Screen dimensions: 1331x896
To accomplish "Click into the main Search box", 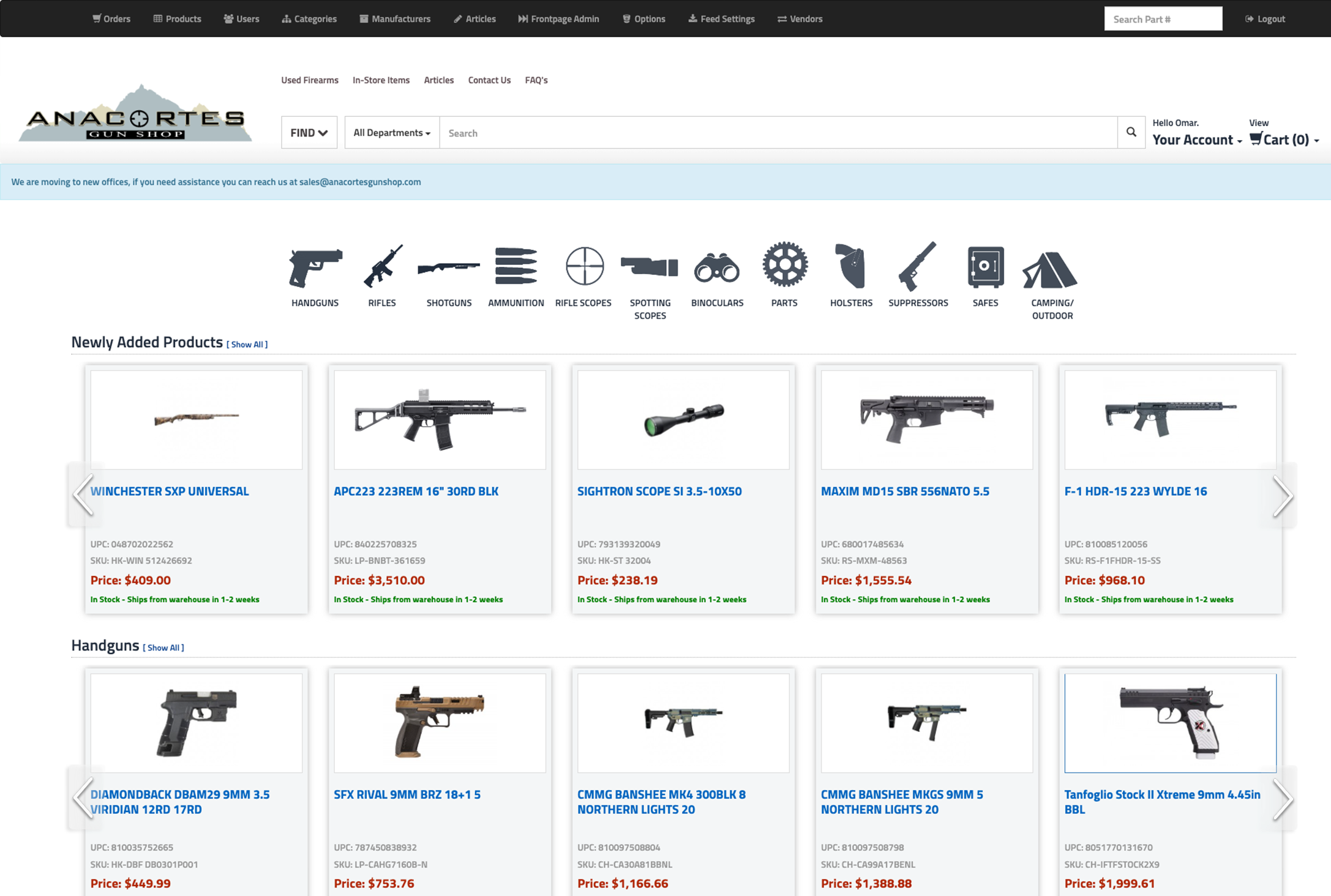I will tap(778, 132).
